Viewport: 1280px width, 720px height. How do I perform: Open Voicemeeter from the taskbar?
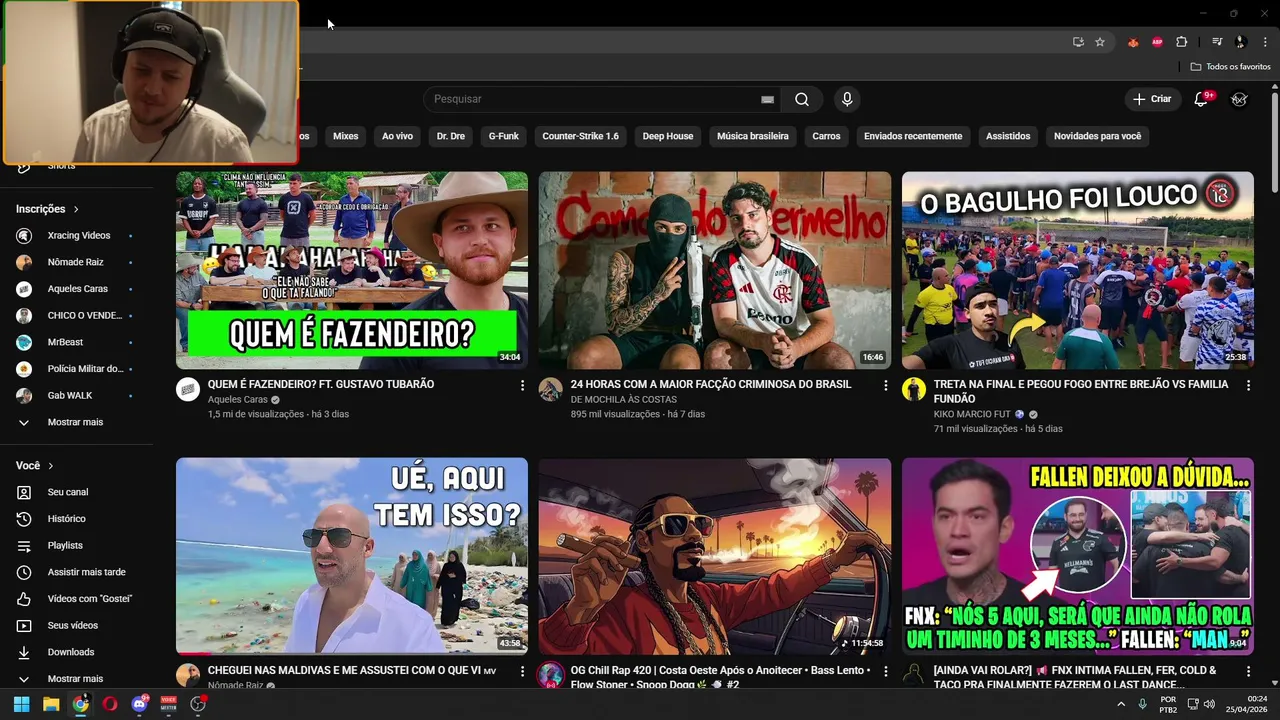click(x=169, y=704)
